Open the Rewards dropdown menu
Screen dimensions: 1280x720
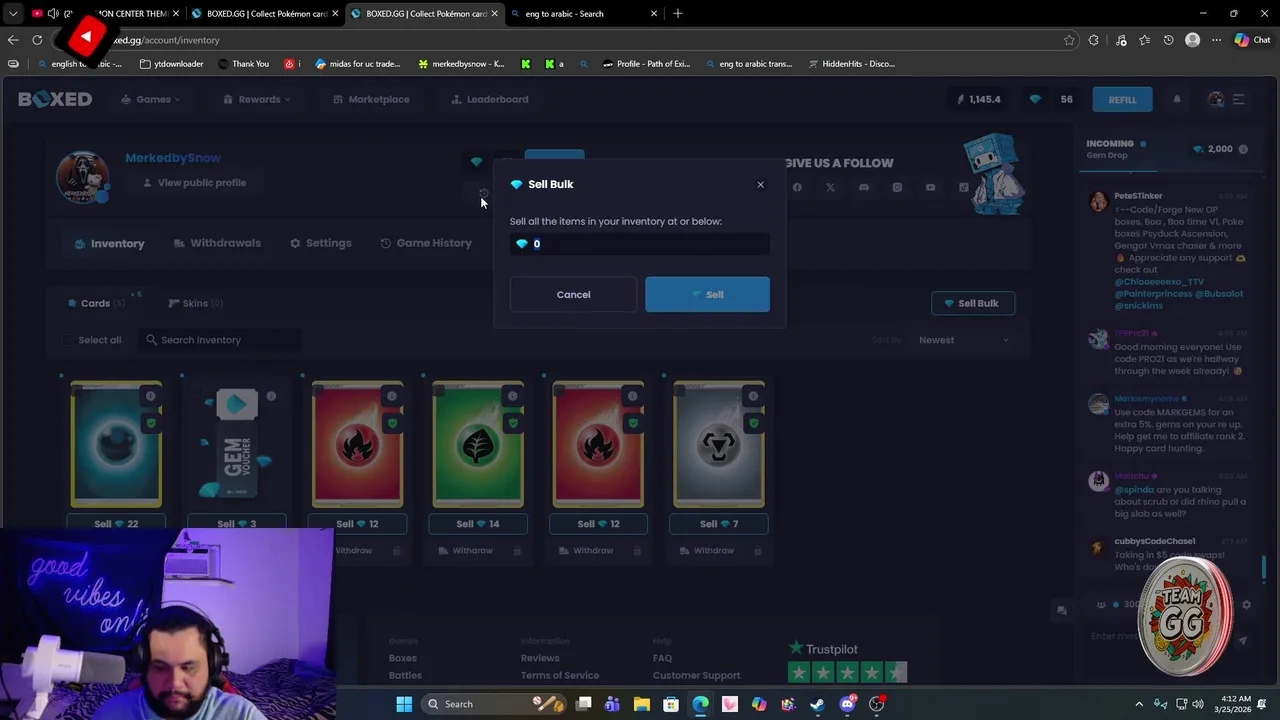[257, 99]
